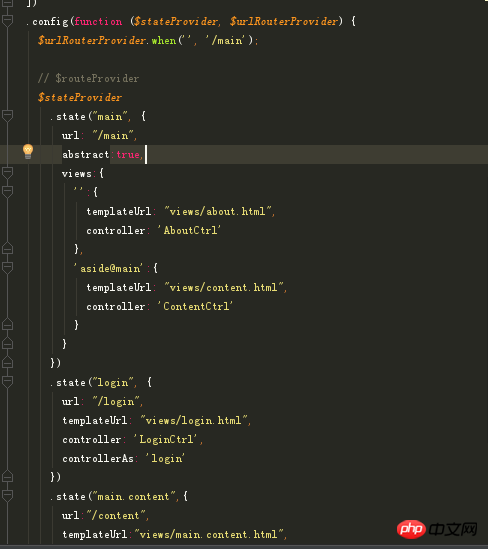Place cursor on abstract true value
The height and width of the screenshot is (549, 488).
coord(128,154)
